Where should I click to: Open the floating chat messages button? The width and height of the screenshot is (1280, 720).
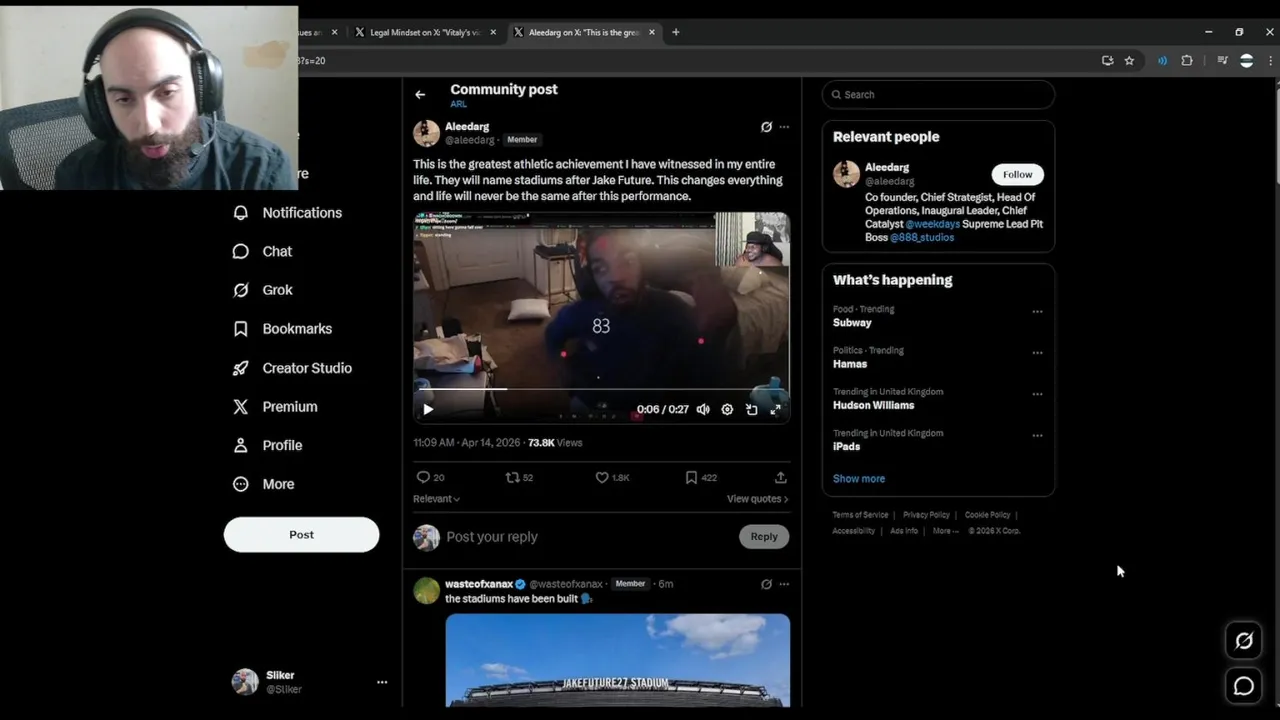[1244, 686]
